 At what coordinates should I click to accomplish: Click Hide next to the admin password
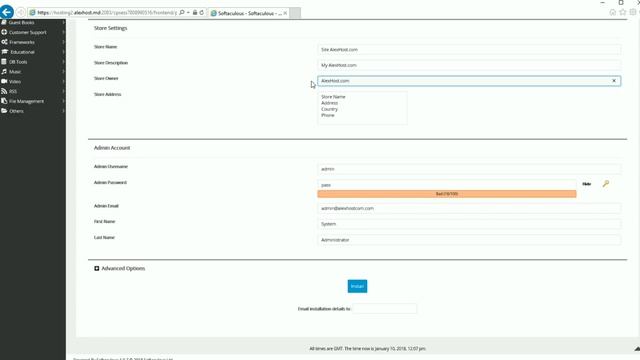tap(587, 184)
